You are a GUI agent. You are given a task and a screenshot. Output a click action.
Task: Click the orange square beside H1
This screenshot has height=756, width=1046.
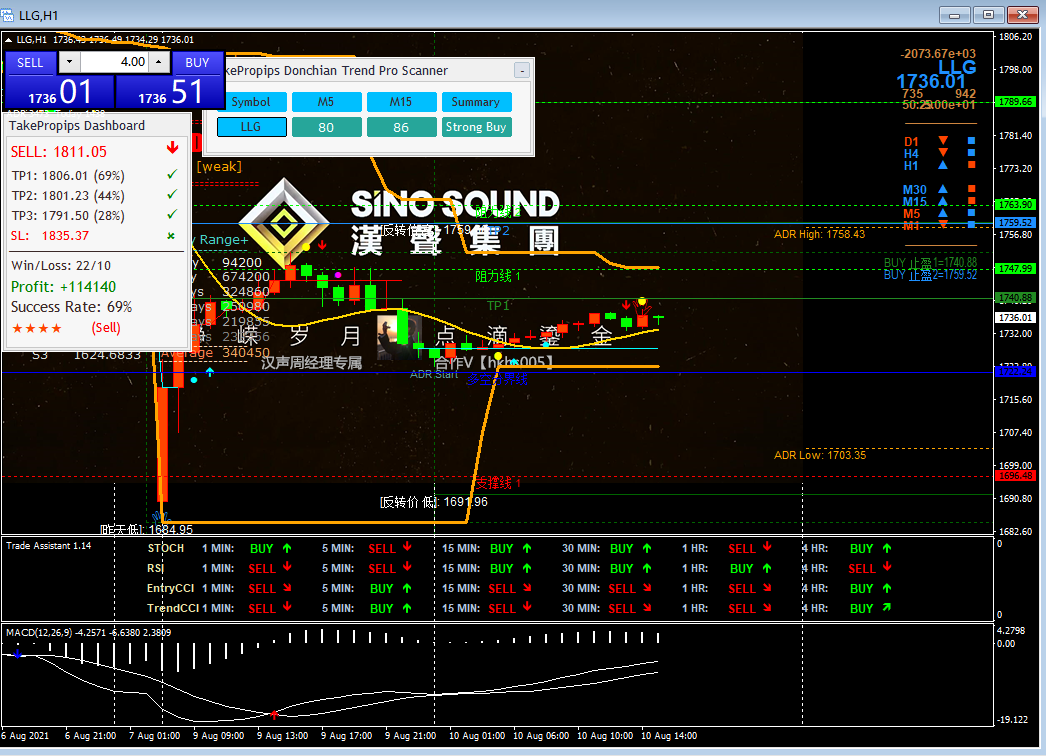pyautogui.click(x=971, y=165)
